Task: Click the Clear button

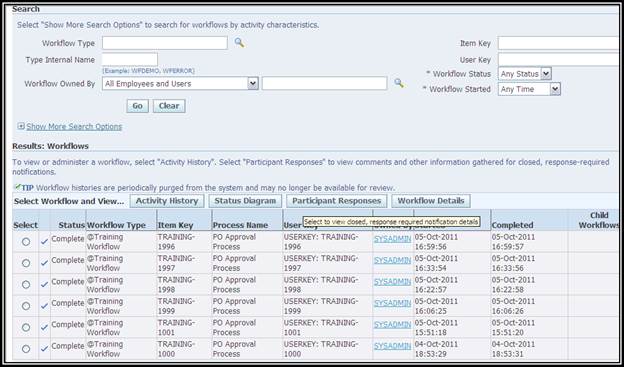Action: click(169, 106)
